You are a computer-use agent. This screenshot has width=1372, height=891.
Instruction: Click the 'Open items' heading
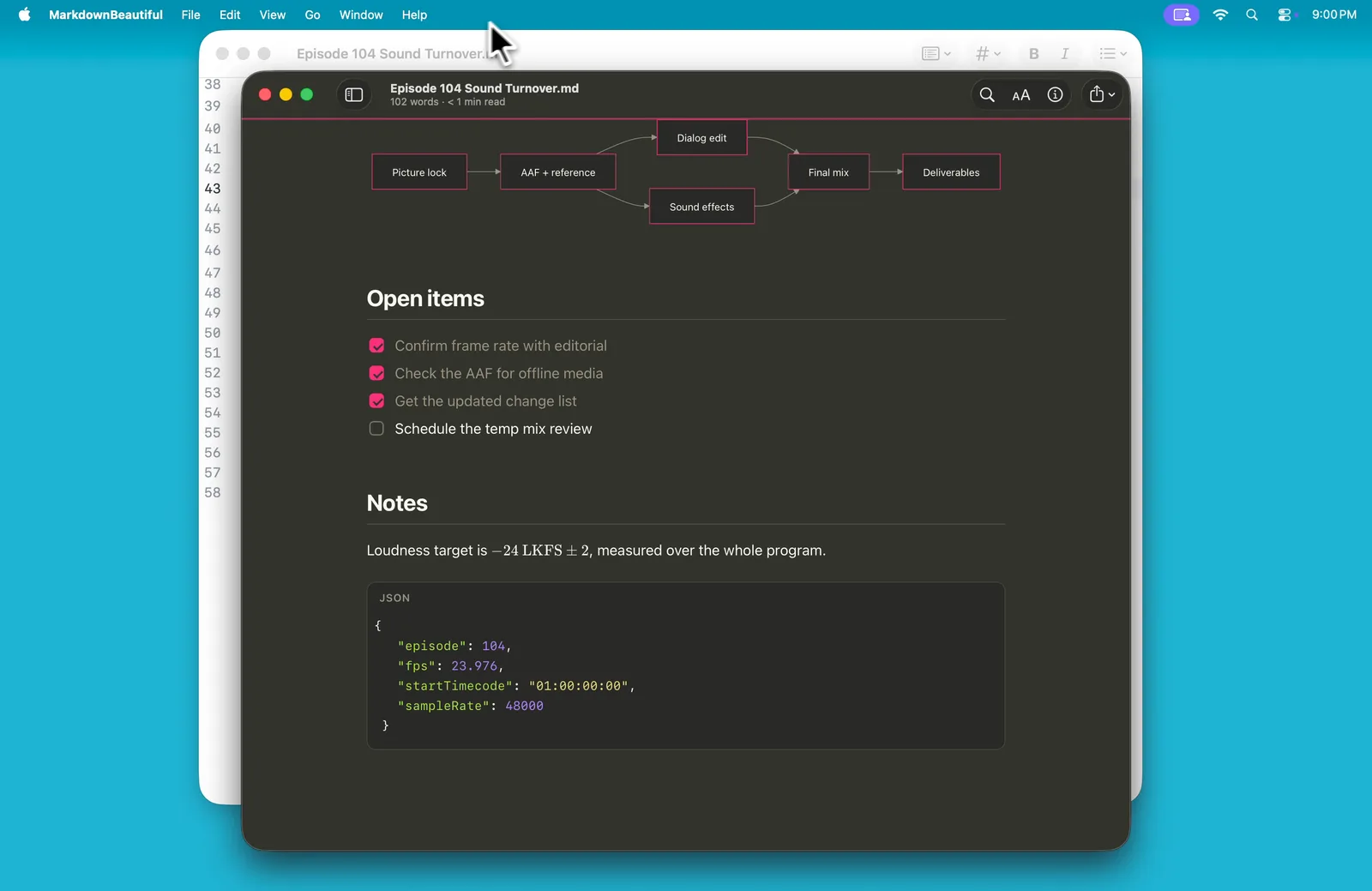tap(425, 298)
